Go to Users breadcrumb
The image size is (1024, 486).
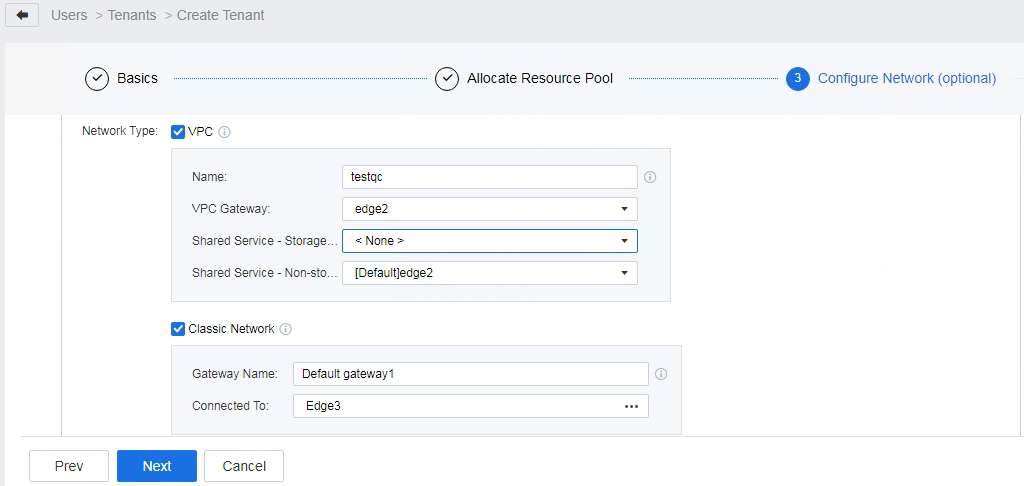pyautogui.click(x=69, y=16)
